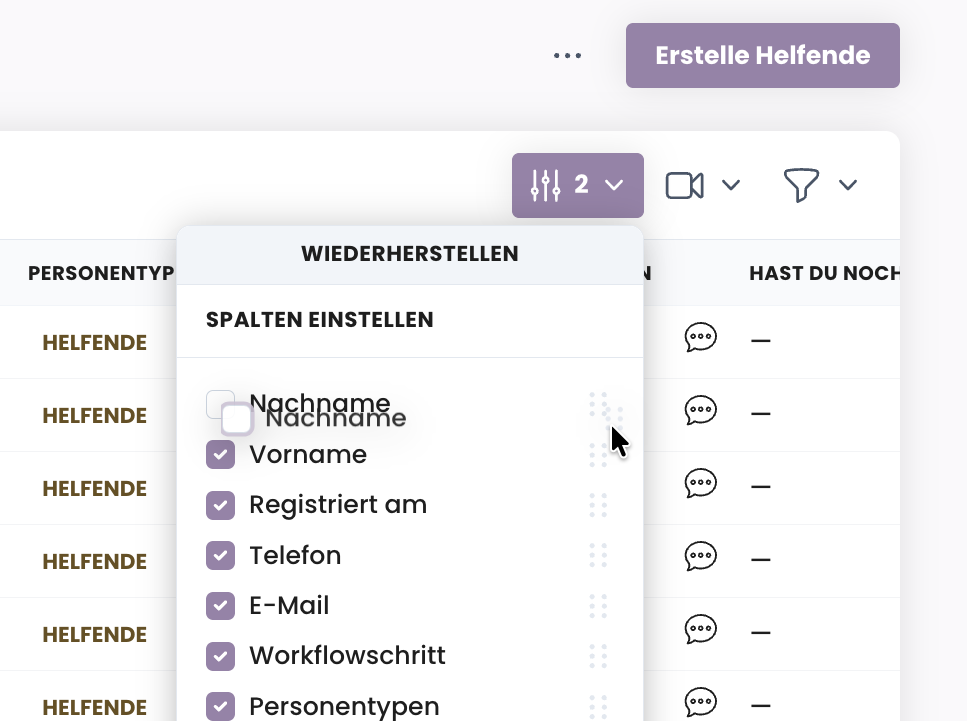Screen dimensions: 967x721
Task: Click the funnel filter icon
Action: point(801,184)
